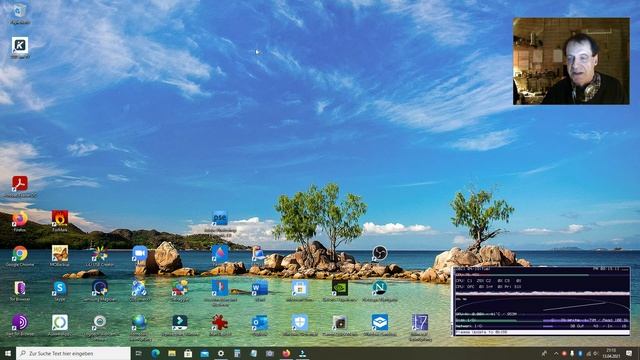Open the Outlook desktop shortcut
This screenshot has height=360, width=640.
260,322
